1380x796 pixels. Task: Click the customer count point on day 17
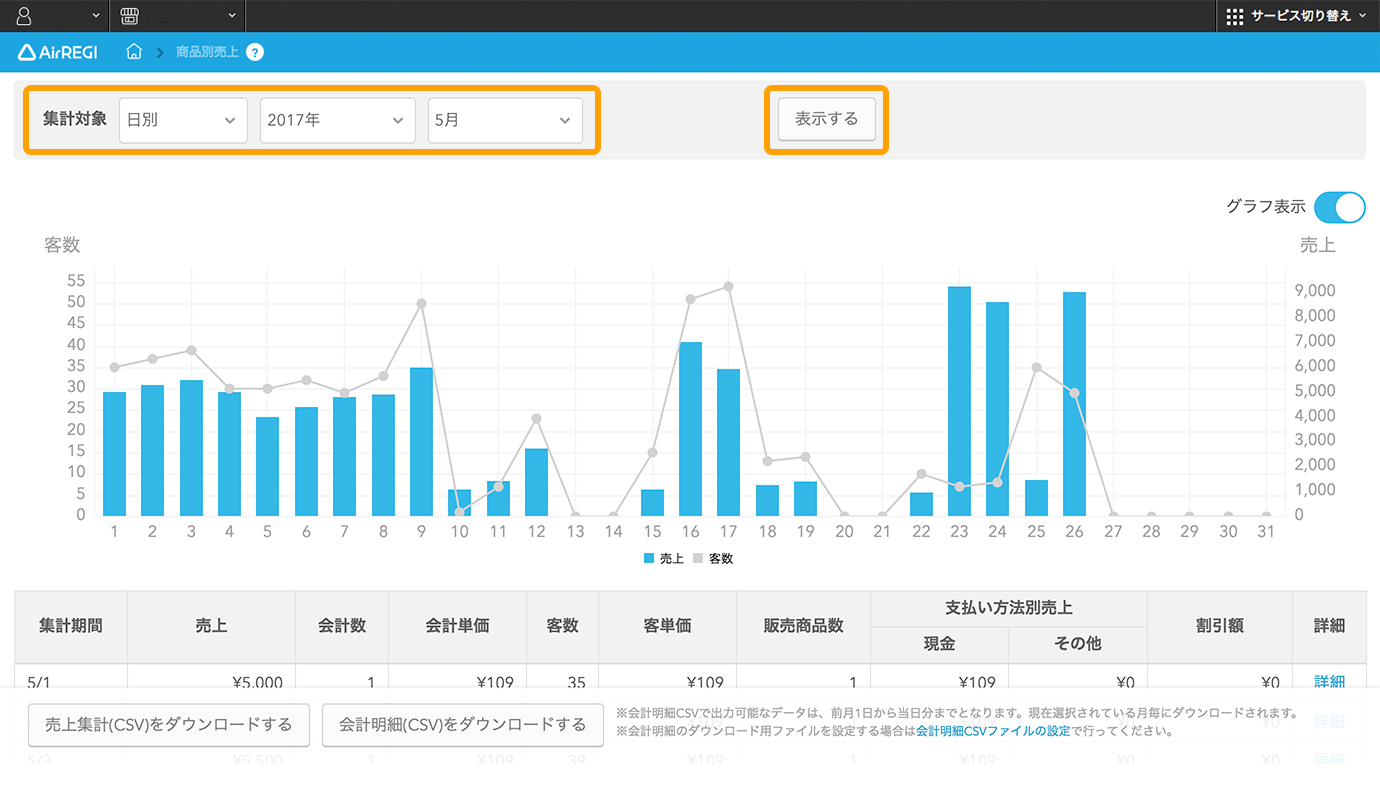pyautogui.click(x=728, y=286)
